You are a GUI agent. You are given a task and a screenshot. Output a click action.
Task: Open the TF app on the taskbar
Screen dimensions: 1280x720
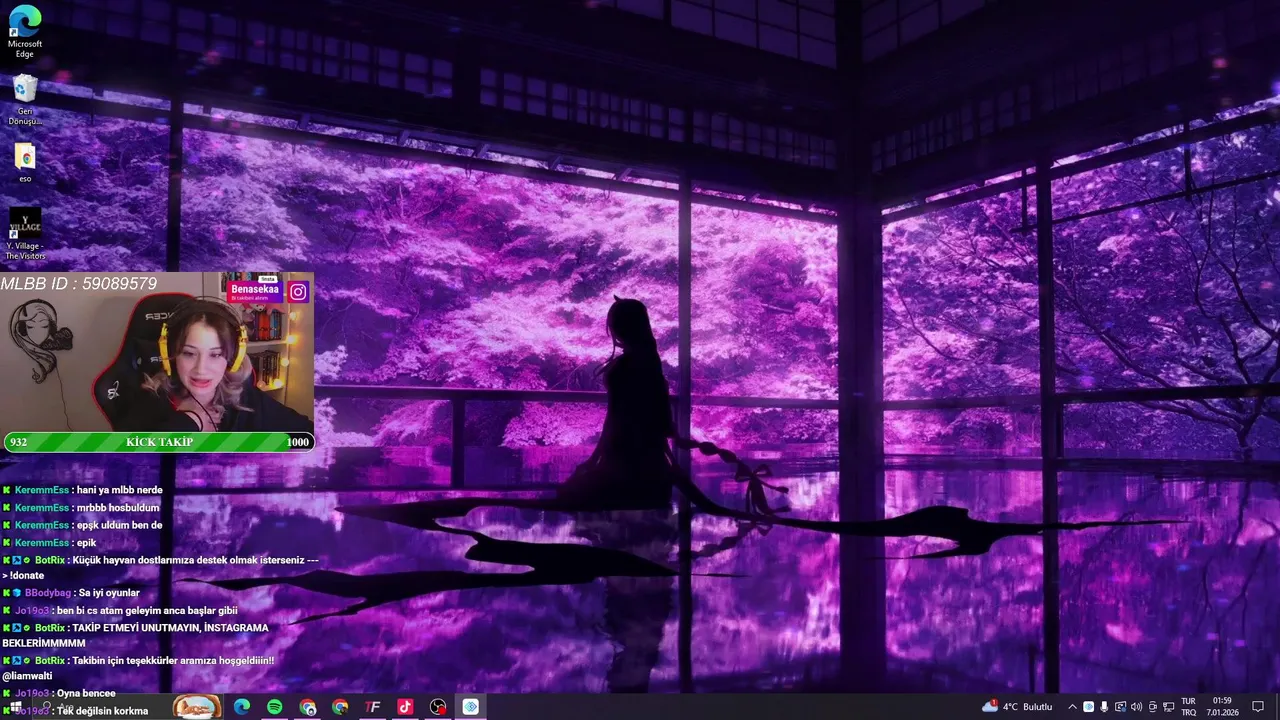point(373,707)
